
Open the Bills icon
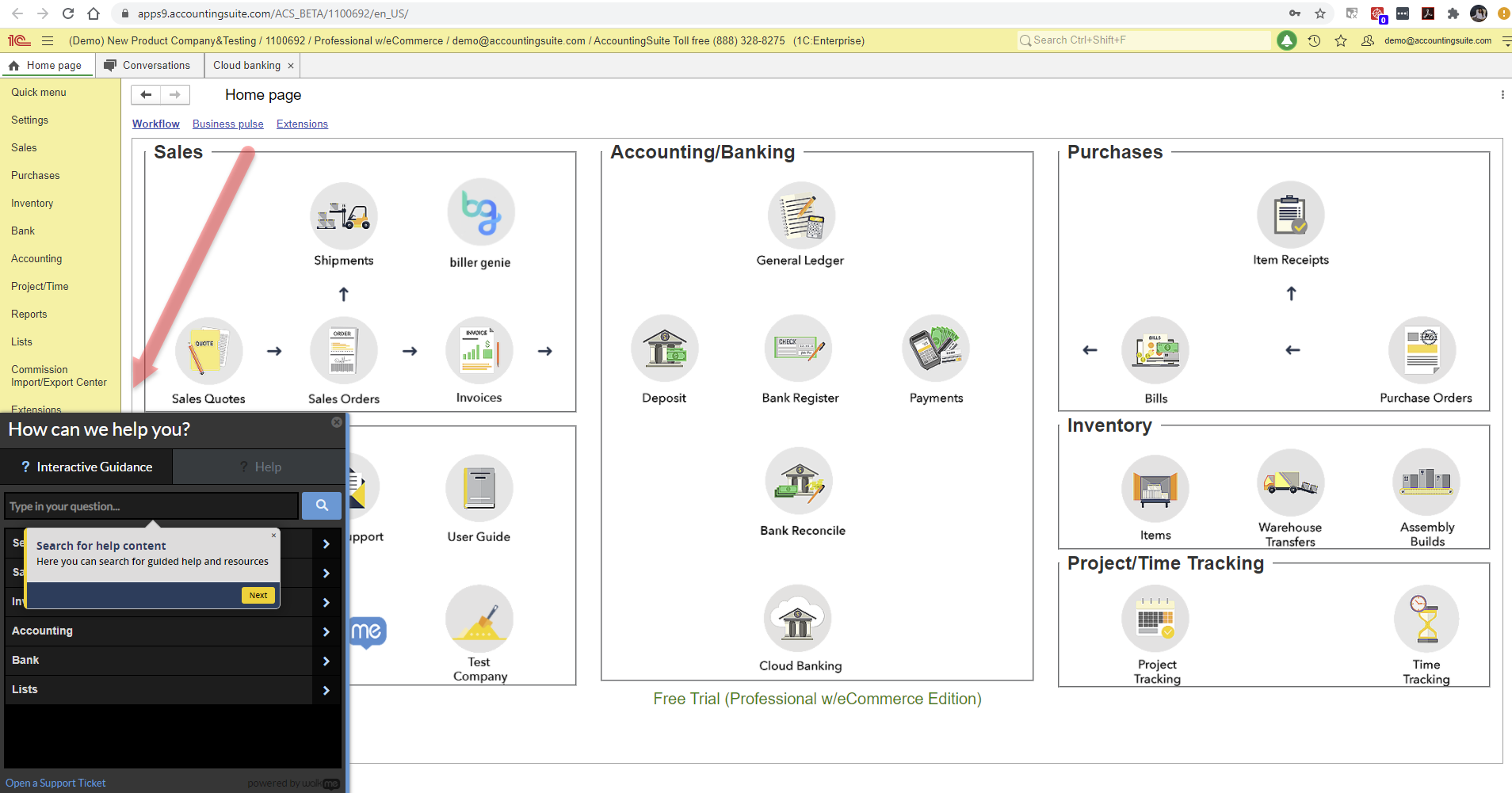[x=1155, y=350]
